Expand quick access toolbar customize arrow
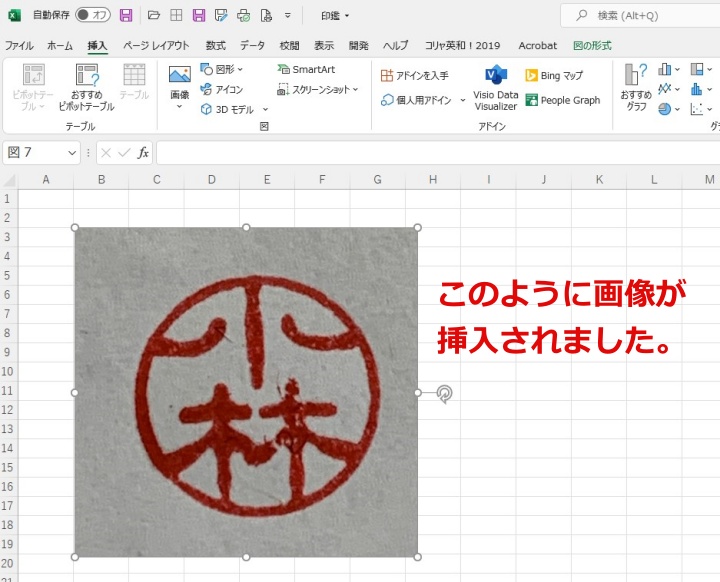The width and height of the screenshot is (720, 582). [287, 15]
